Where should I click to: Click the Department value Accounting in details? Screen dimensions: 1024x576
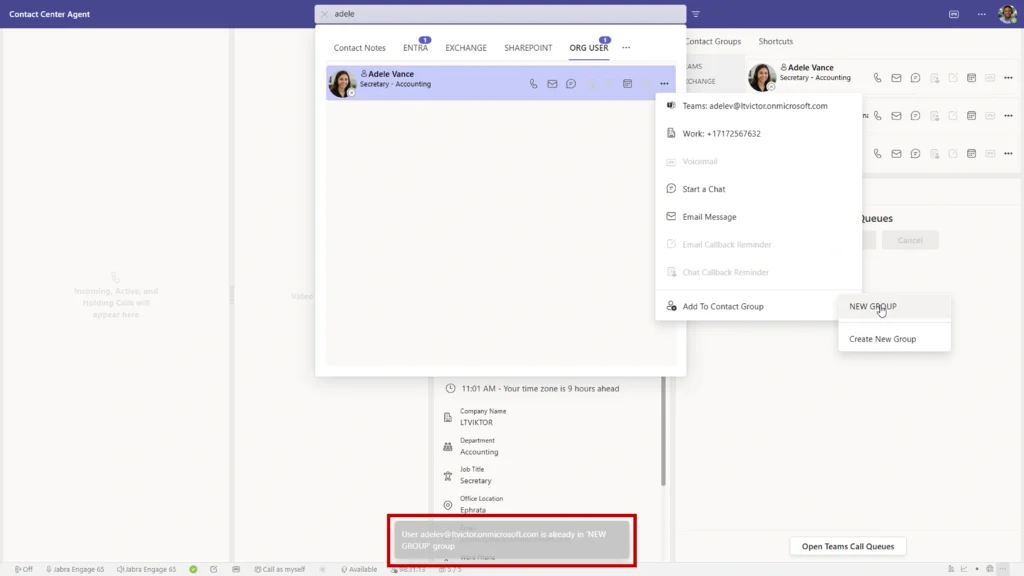479,452
